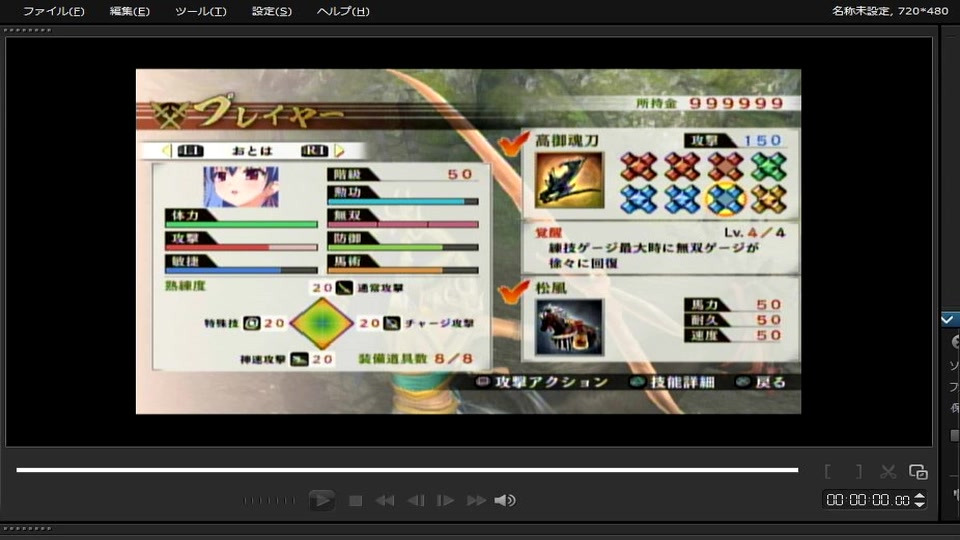Step forward one frame
The image size is (960, 540).
pos(445,501)
